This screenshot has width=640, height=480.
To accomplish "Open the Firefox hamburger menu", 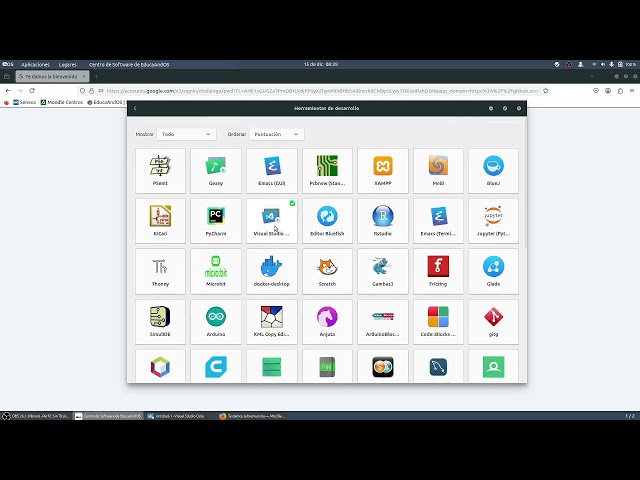I will click(x=632, y=91).
